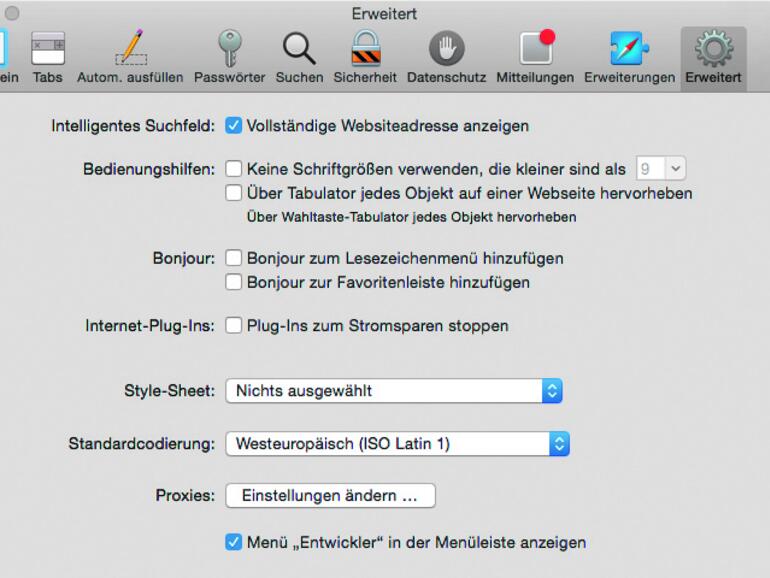The image size is (770, 578).
Task: Click Einstellungen ändern proxies button
Action: (330, 495)
